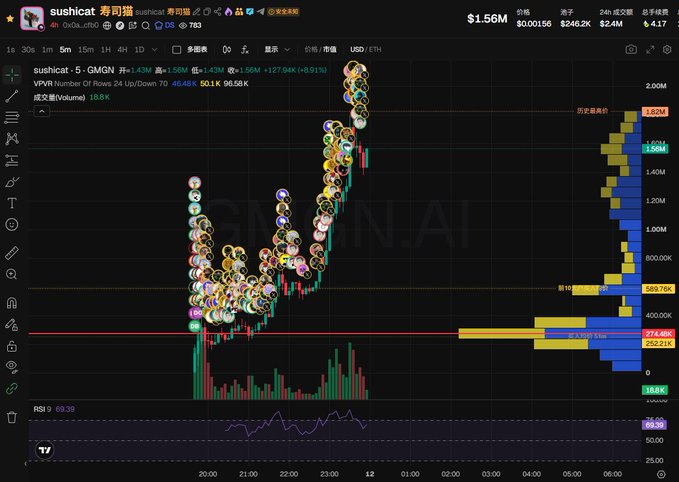Select the text annotation tool
The image size is (679, 482).
tap(12, 203)
